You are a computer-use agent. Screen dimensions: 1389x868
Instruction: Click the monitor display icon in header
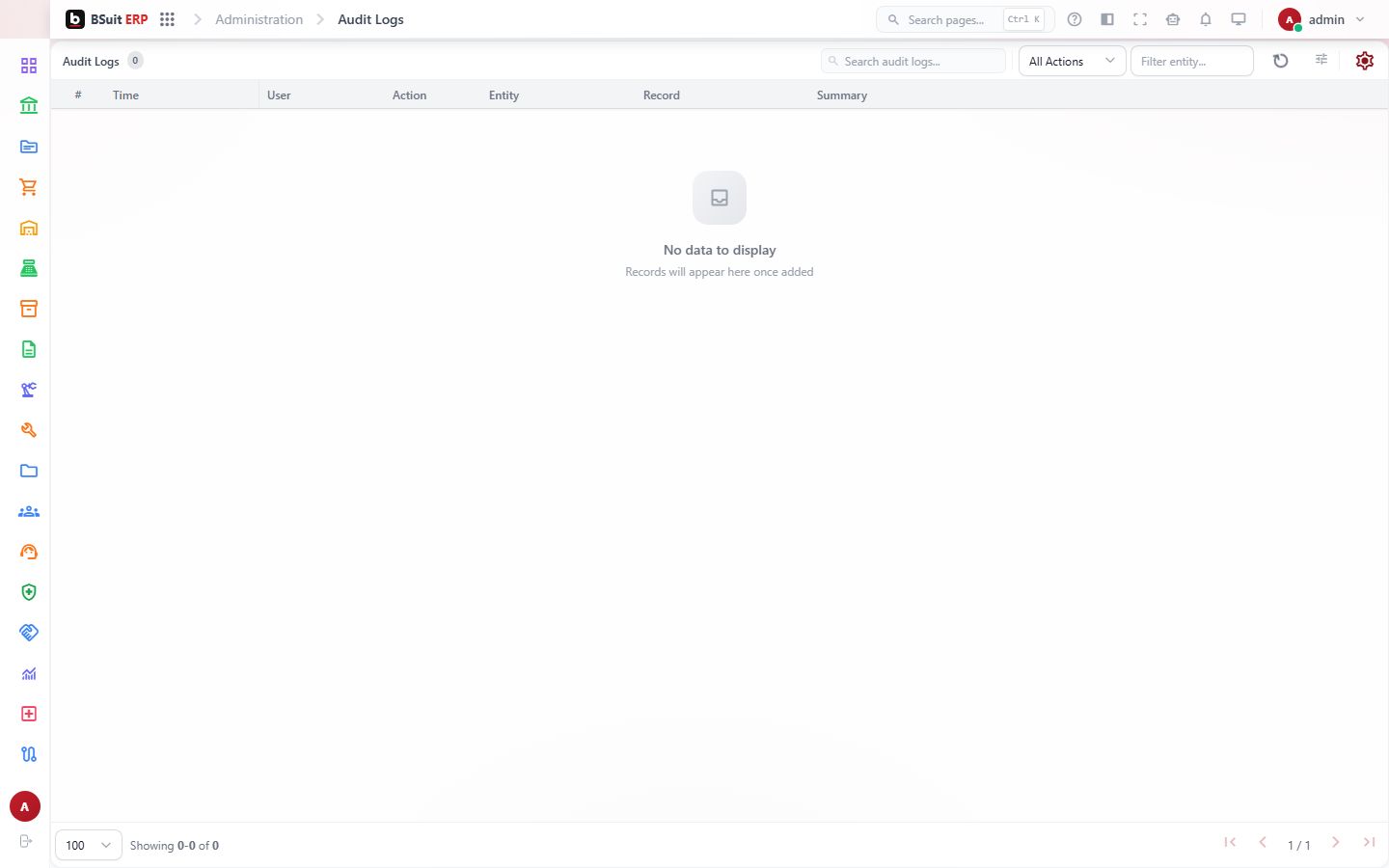click(1239, 19)
